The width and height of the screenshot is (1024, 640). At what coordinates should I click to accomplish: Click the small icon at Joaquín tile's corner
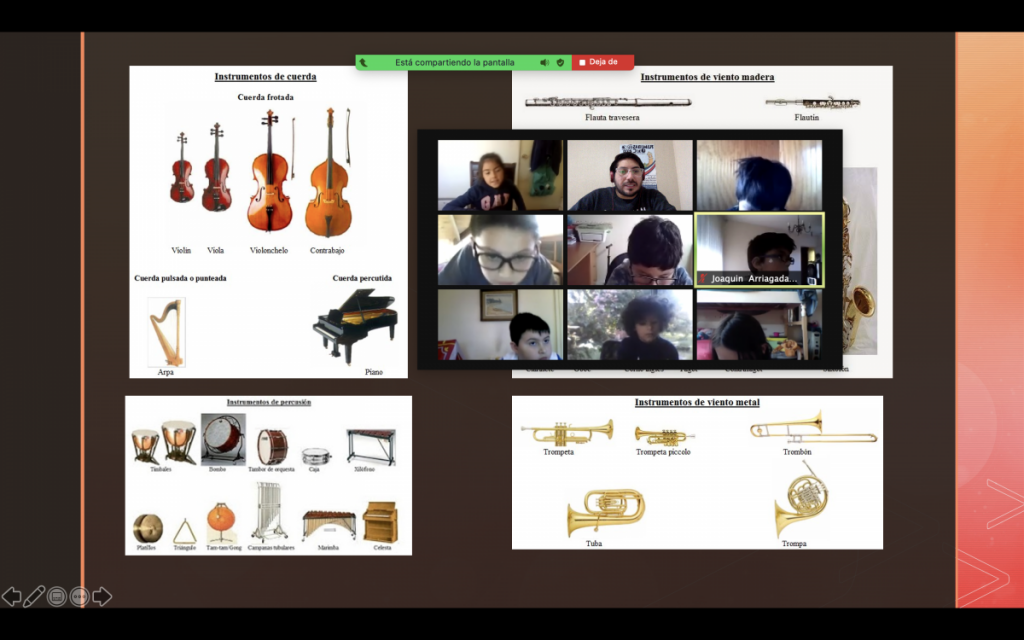point(812,281)
